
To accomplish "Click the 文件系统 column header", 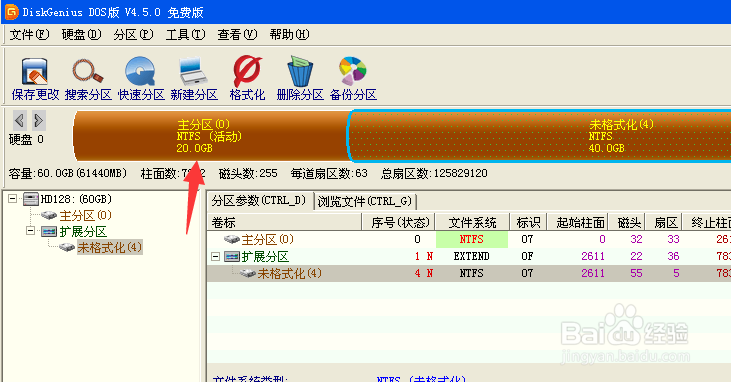I will tap(472, 222).
